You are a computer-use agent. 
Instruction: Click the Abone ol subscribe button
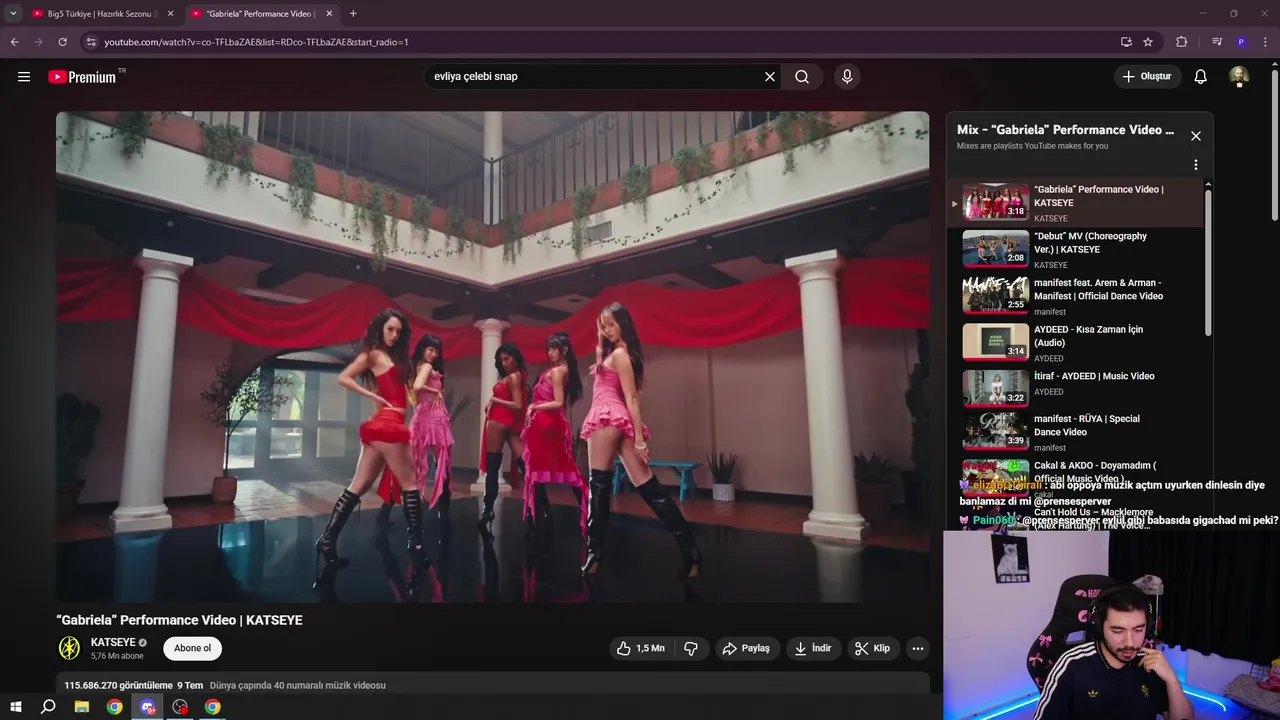coord(192,648)
